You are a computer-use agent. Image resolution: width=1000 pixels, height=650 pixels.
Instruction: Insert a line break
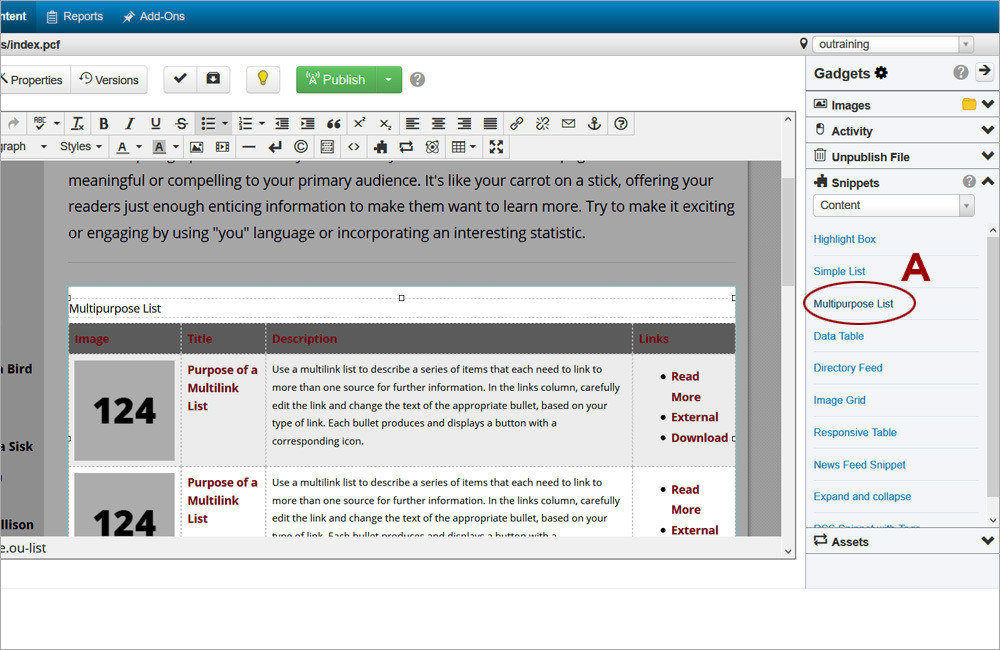tap(275, 147)
